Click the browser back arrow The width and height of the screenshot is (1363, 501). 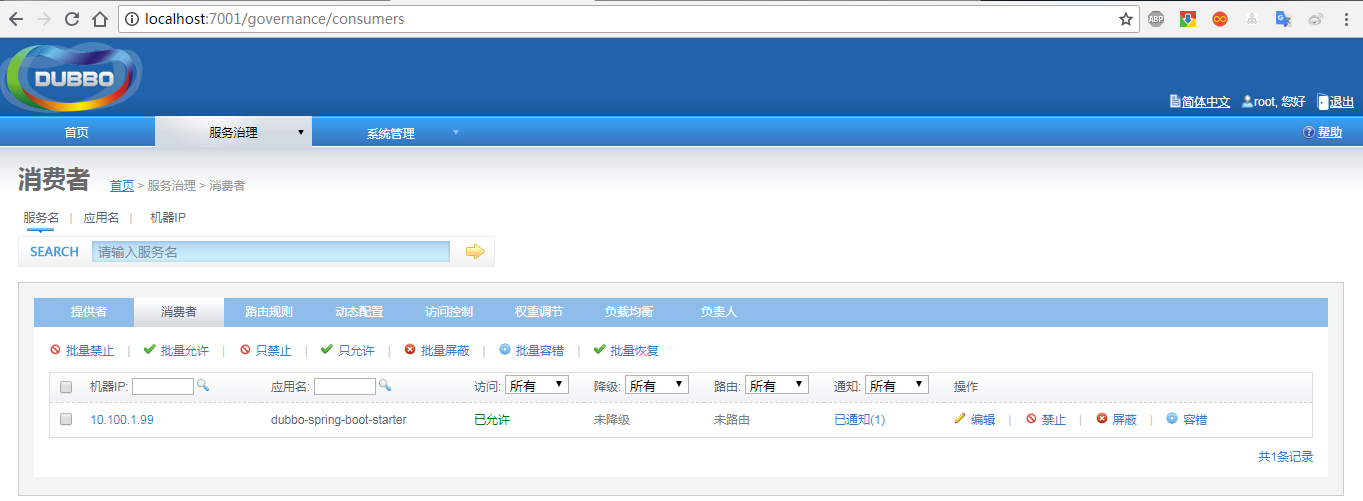(x=17, y=19)
